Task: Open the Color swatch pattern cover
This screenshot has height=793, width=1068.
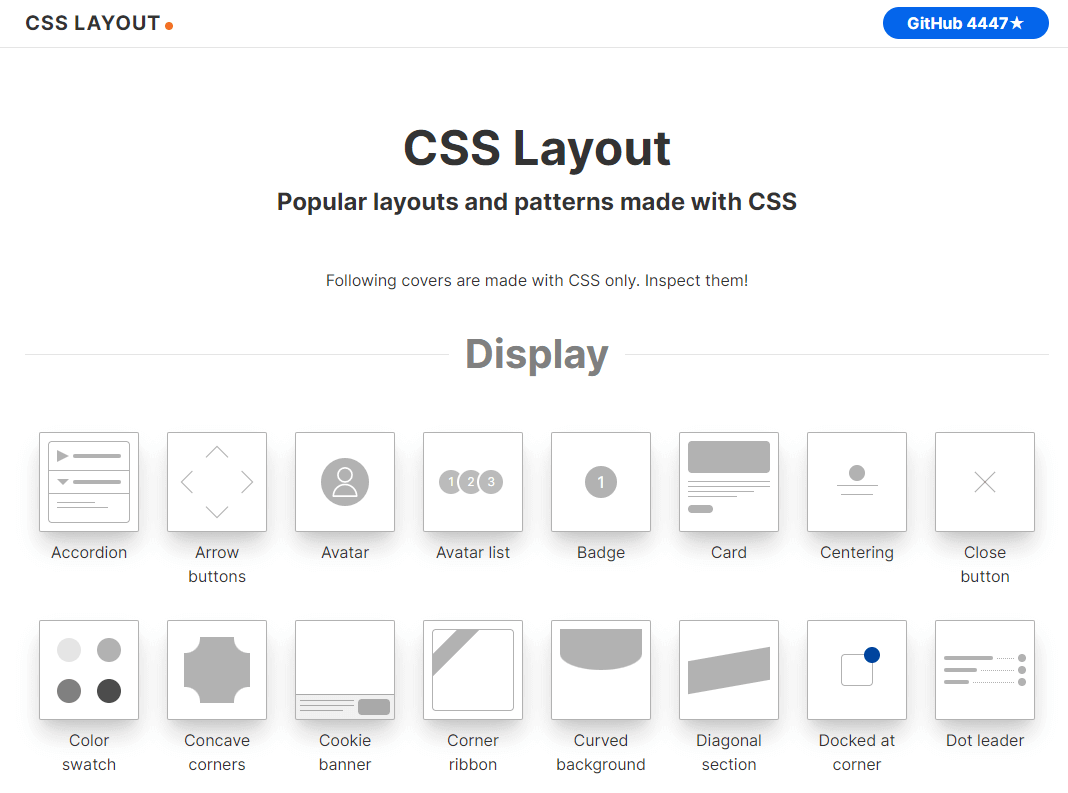Action: (89, 670)
